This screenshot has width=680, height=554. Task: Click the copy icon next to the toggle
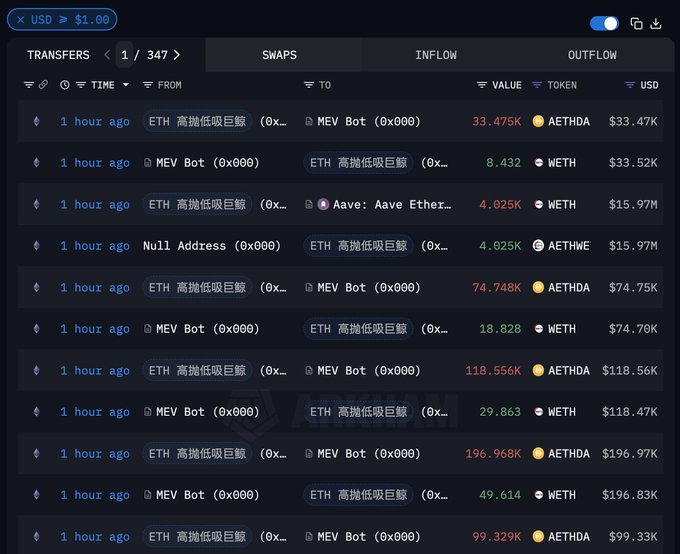tap(636, 23)
